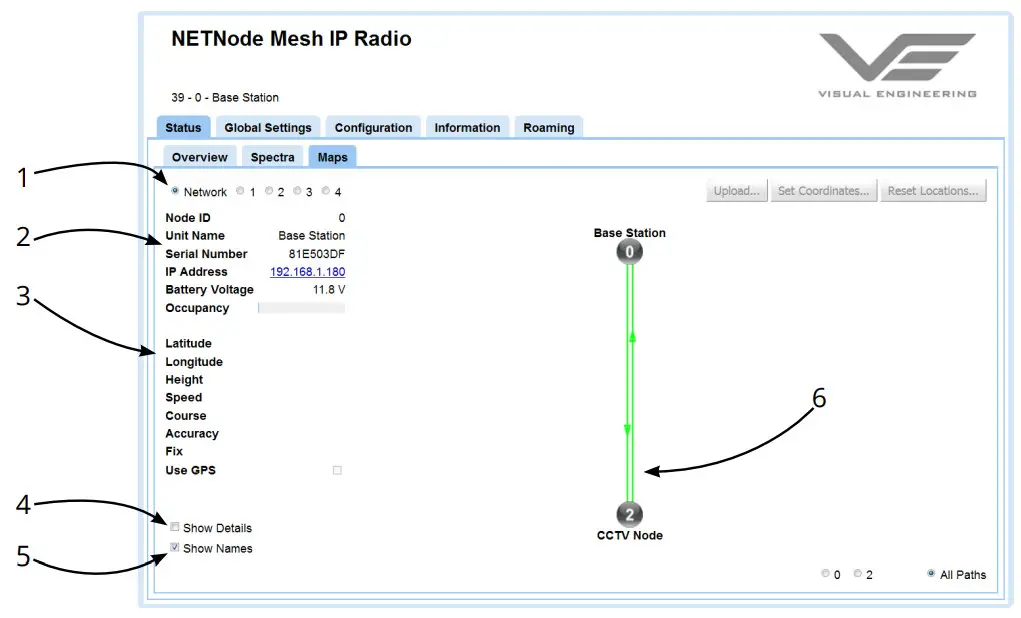Select the Spectra sub-tab
Viewport: 1021px width, 618px height.
(x=270, y=157)
